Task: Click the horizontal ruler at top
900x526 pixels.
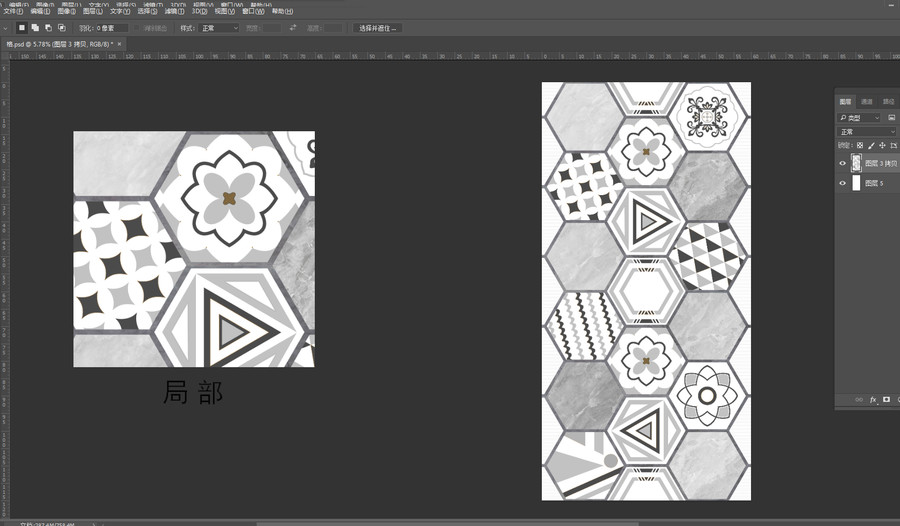Action: pyautogui.click(x=455, y=56)
